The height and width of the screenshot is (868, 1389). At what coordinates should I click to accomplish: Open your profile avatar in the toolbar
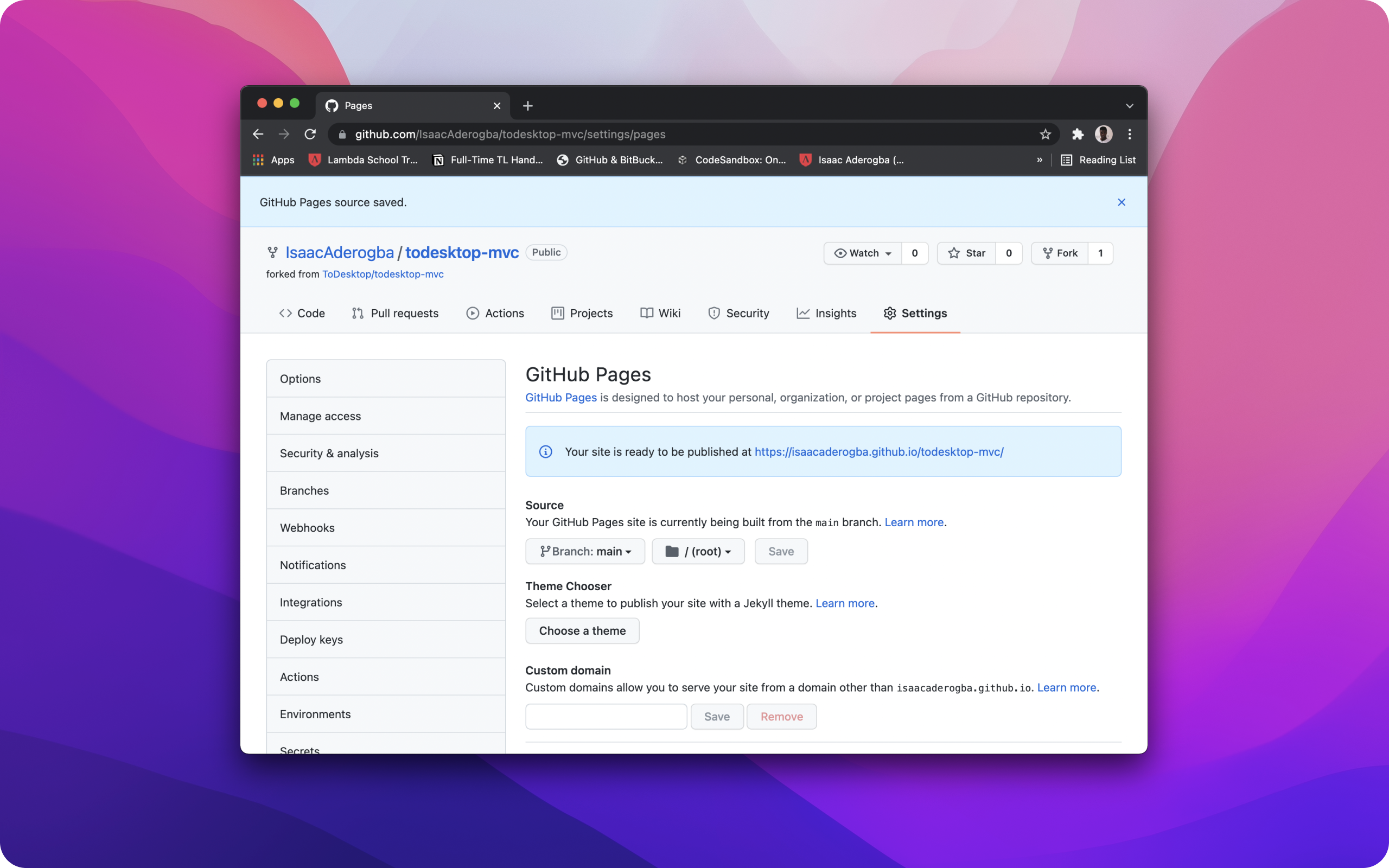1103,134
